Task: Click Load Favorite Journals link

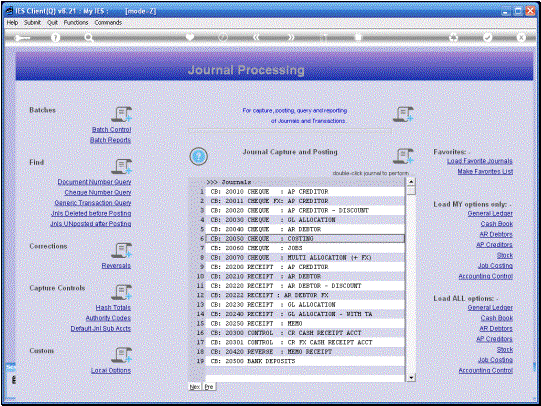Action: [x=480, y=161]
